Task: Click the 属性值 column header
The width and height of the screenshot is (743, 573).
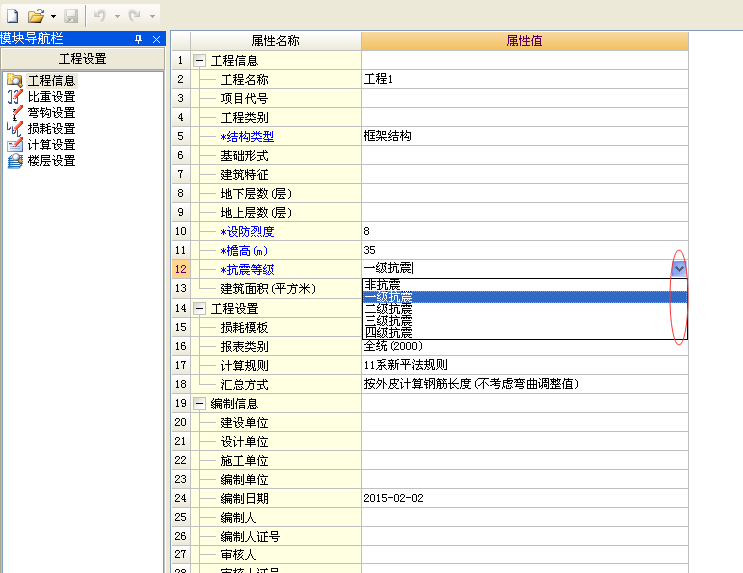Action: [525, 41]
